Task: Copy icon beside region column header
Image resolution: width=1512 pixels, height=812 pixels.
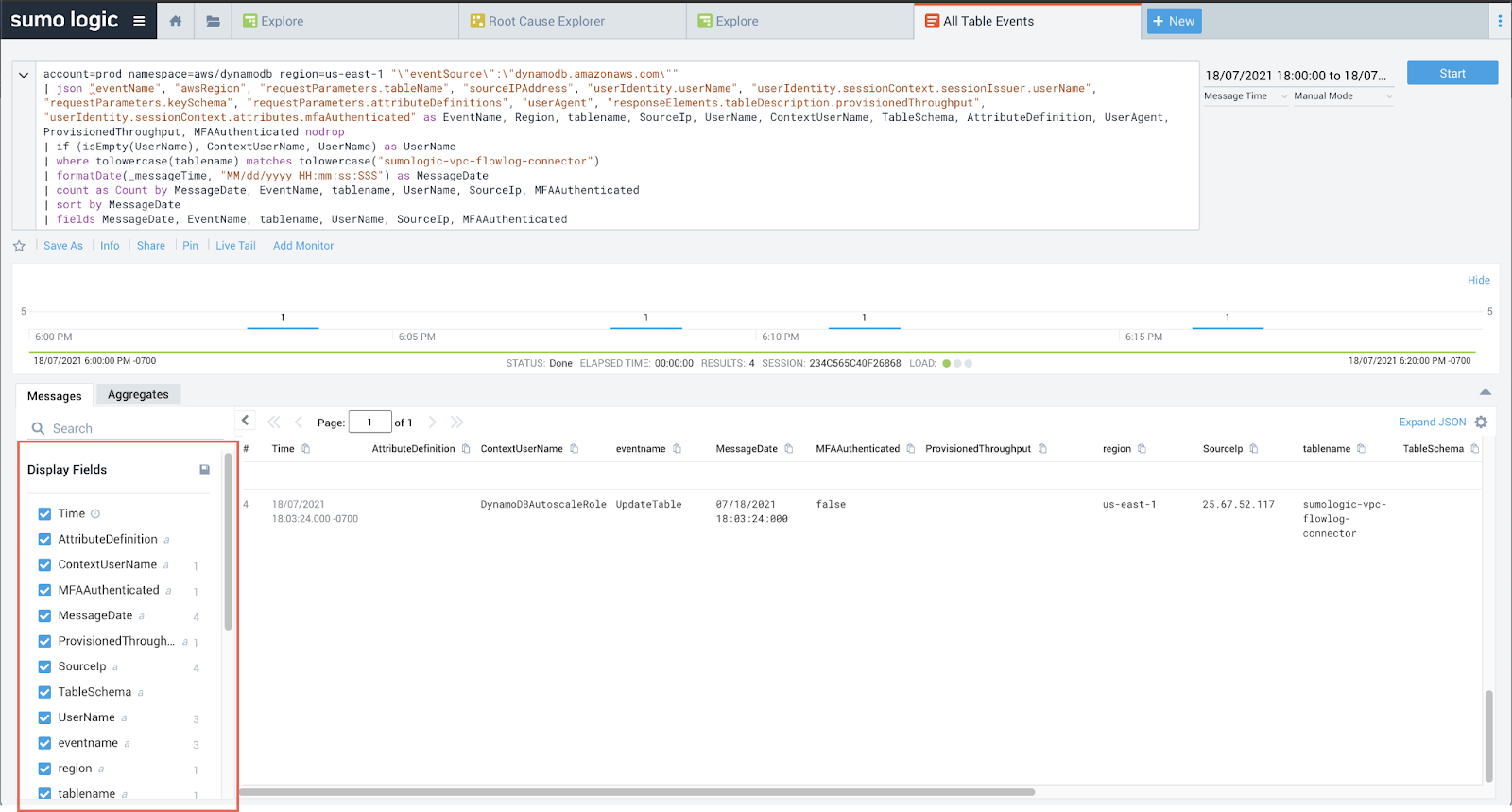Action: click(x=1142, y=449)
